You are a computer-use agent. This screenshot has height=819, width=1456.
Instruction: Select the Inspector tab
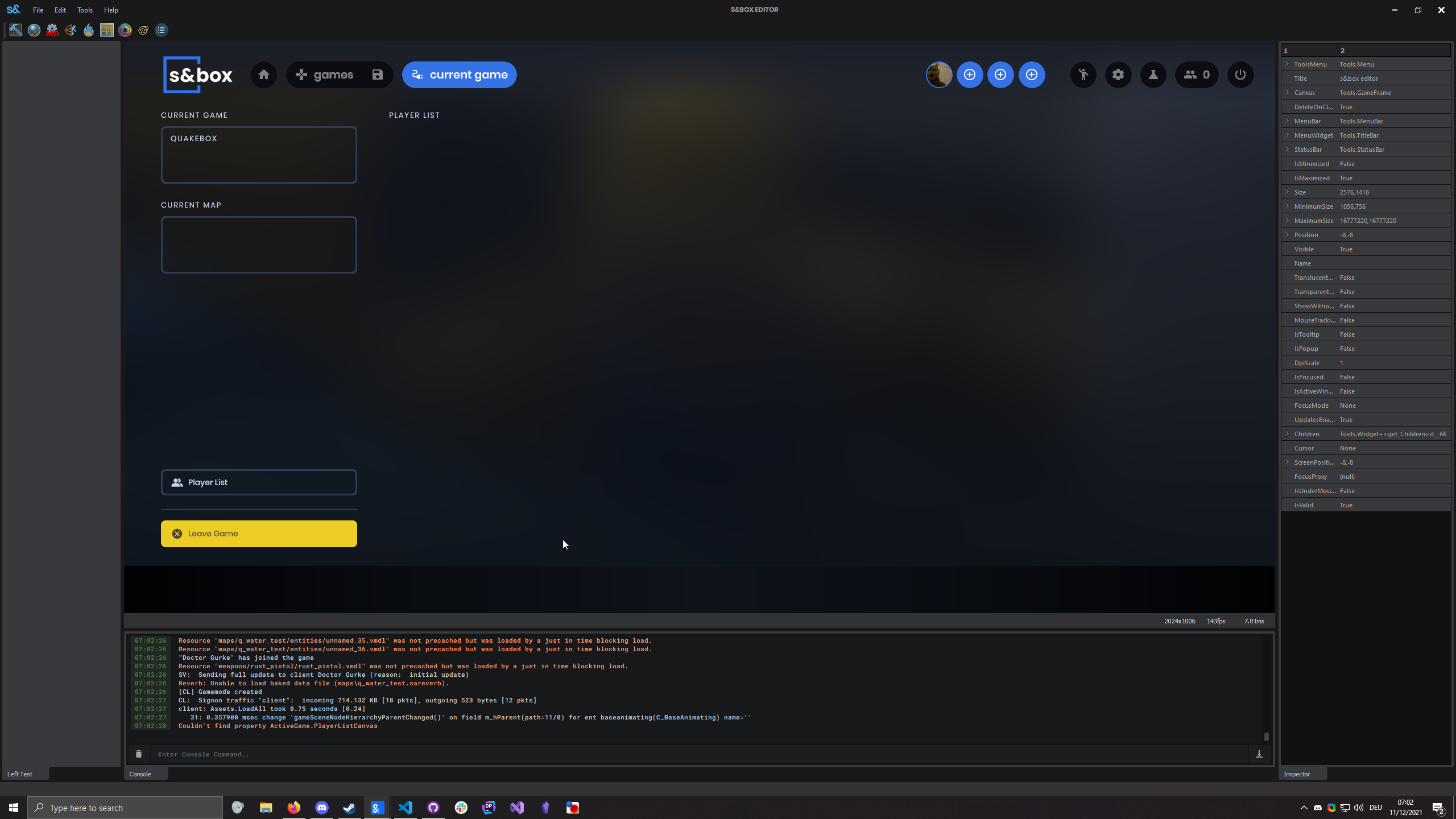click(x=1302, y=774)
